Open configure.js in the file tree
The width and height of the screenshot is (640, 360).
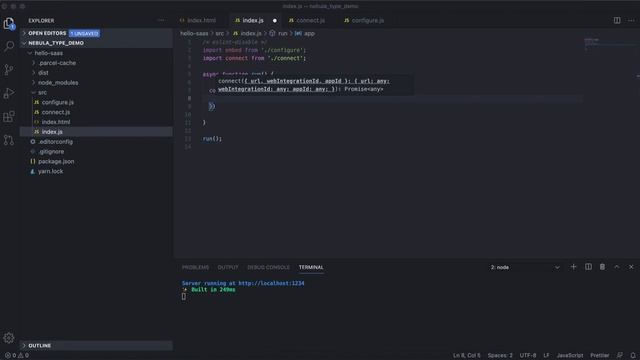pyautogui.click(x=96, y=102)
